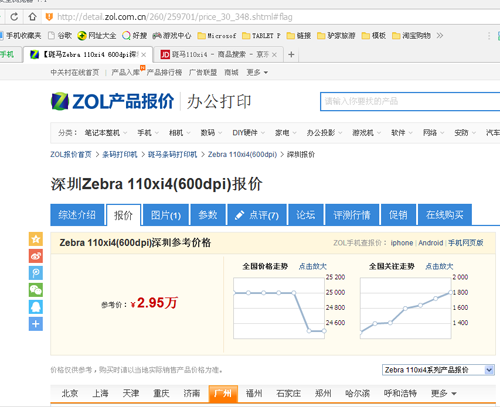Open the iphone price app link
This screenshot has width=500, height=407.
point(402,243)
